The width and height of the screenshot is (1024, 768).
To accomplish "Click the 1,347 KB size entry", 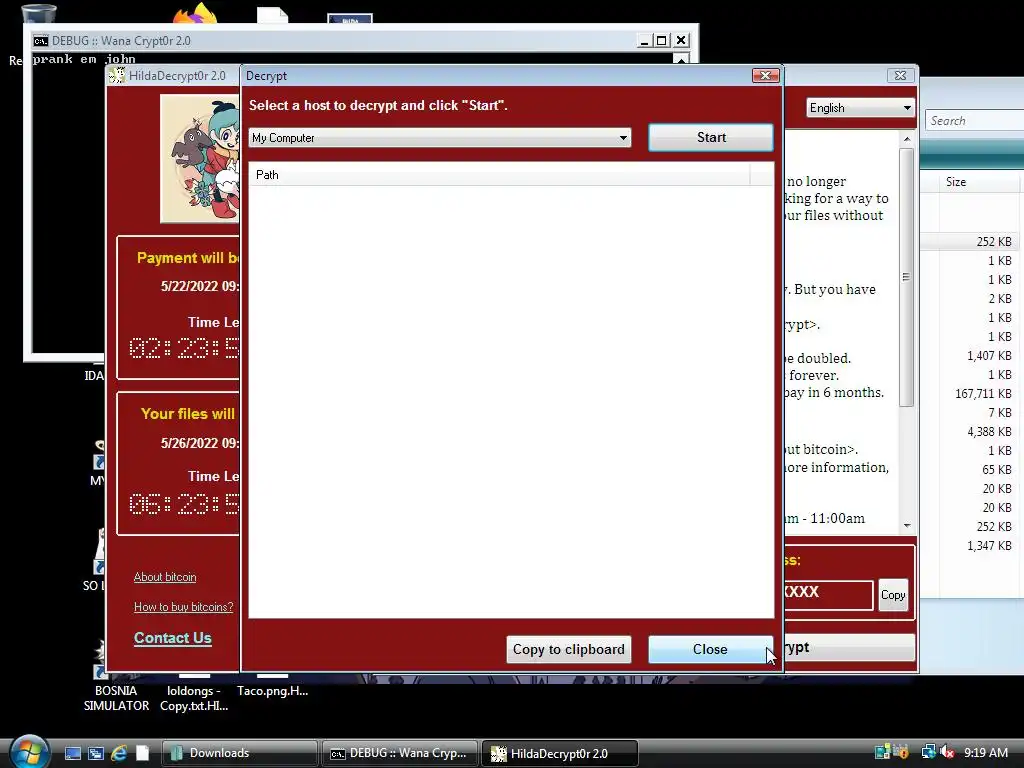I will tap(989, 545).
